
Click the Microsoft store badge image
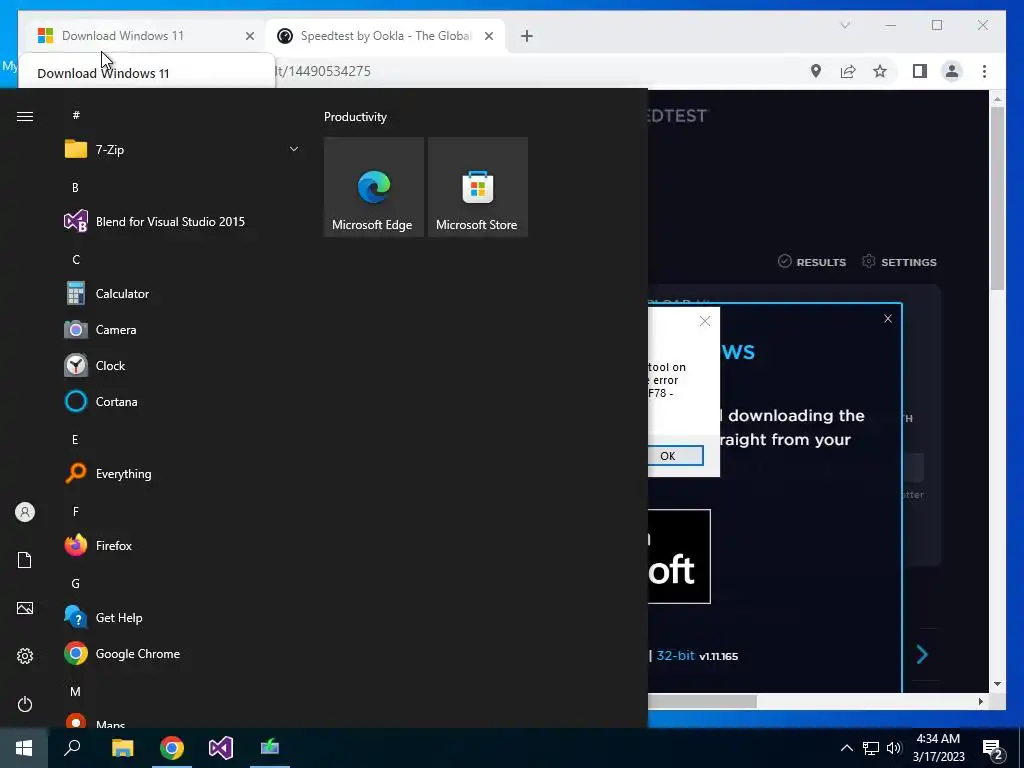679,556
